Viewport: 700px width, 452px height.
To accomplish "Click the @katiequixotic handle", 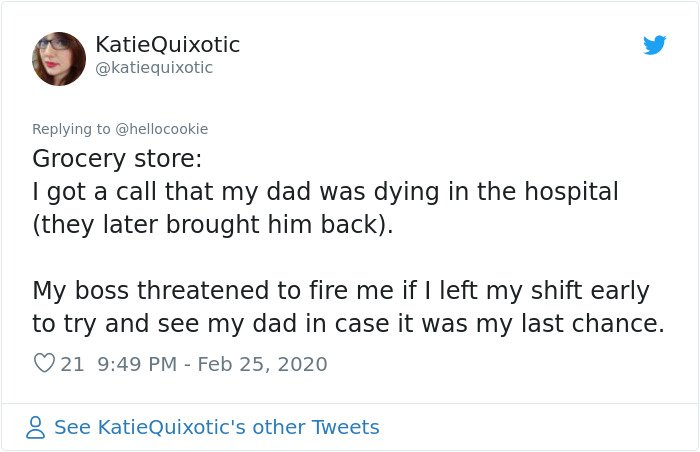I will coord(154,68).
